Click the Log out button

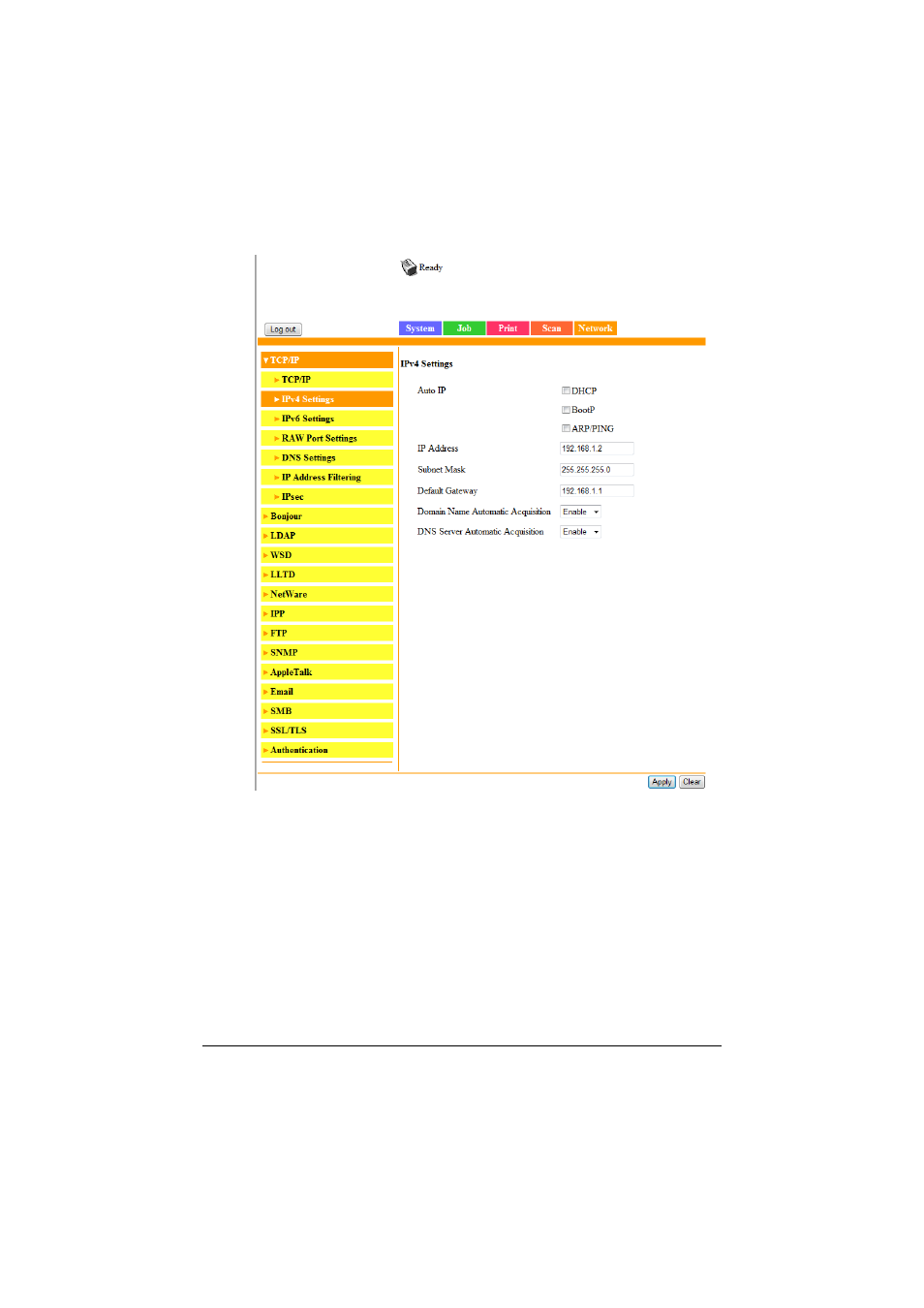point(283,329)
